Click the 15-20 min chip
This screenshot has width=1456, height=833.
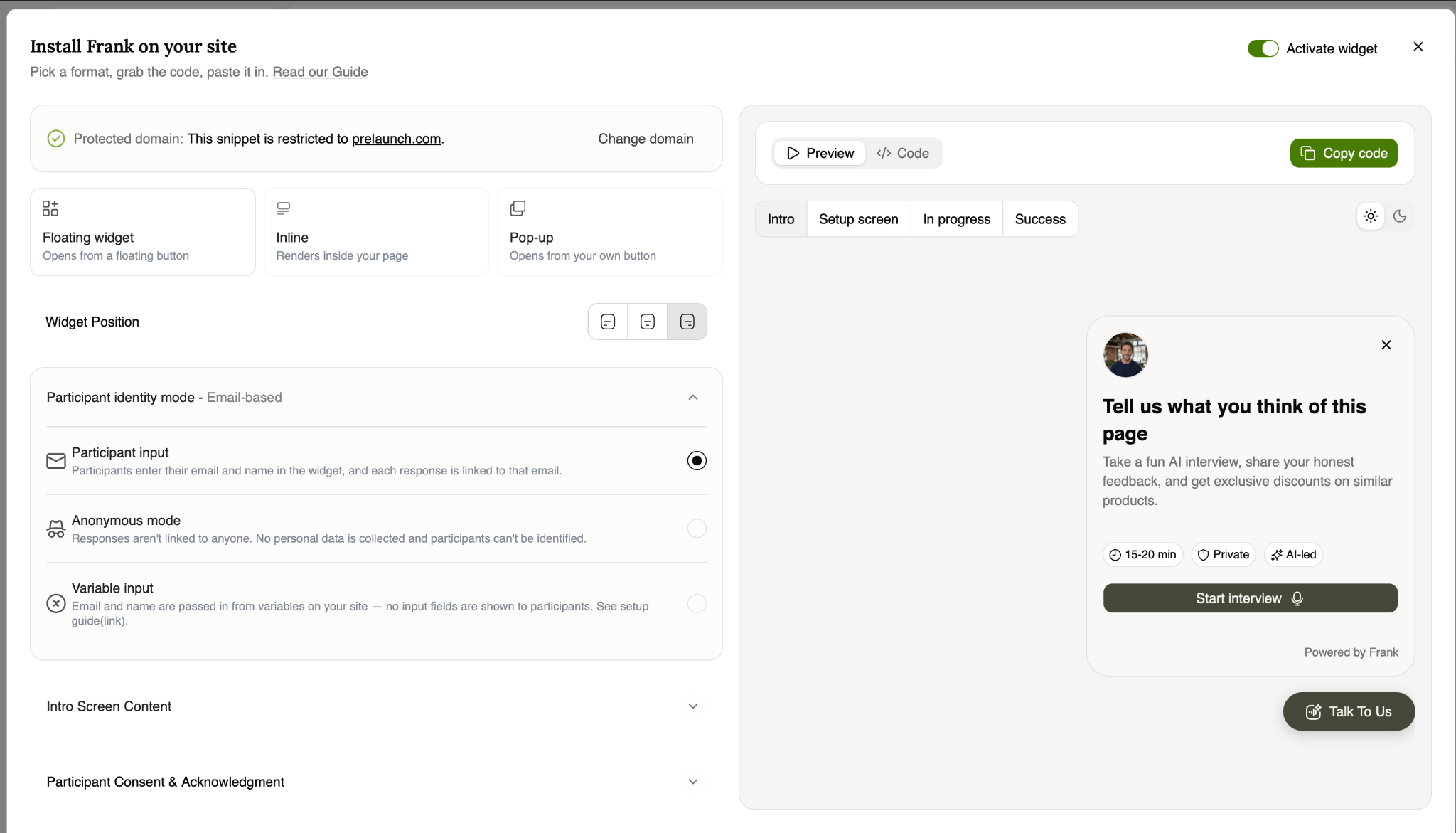pos(1142,555)
